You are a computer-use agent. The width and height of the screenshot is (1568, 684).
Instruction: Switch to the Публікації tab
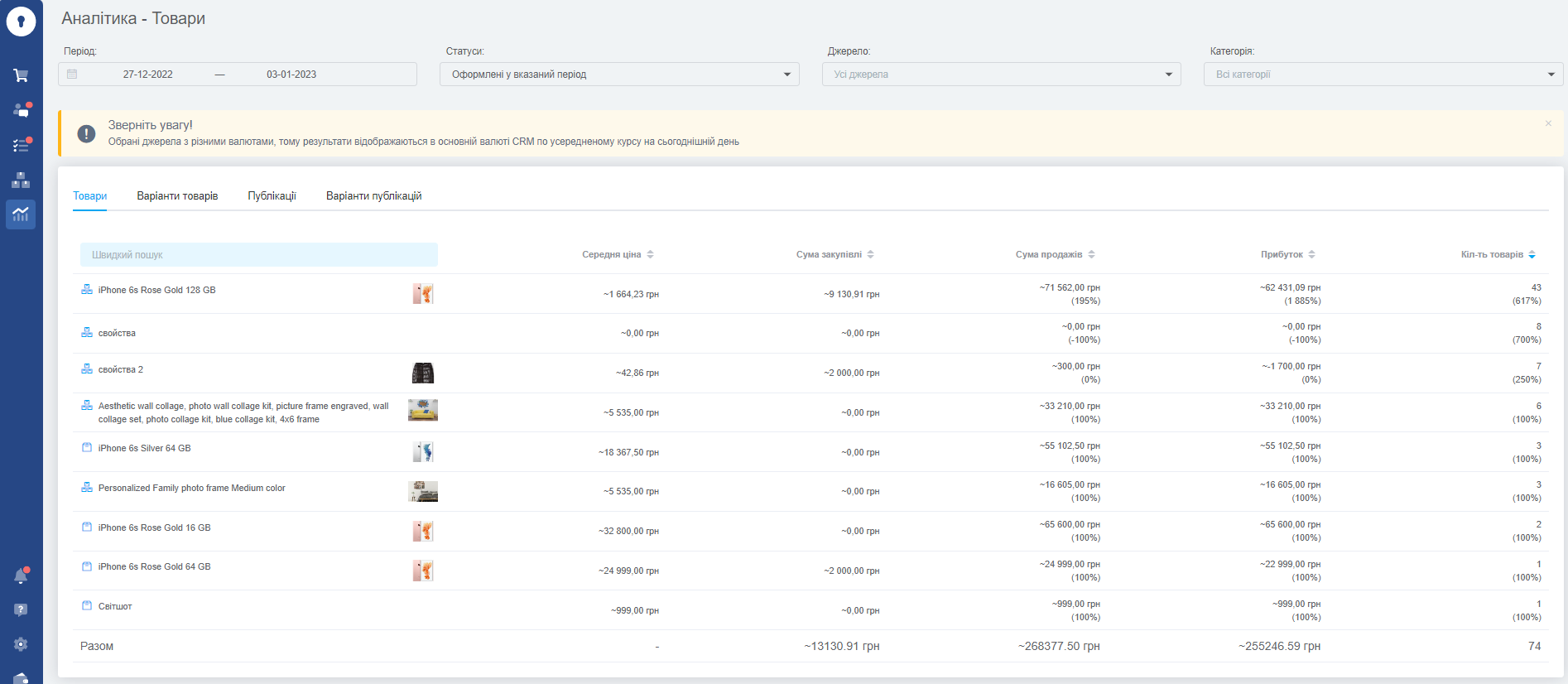click(x=272, y=196)
